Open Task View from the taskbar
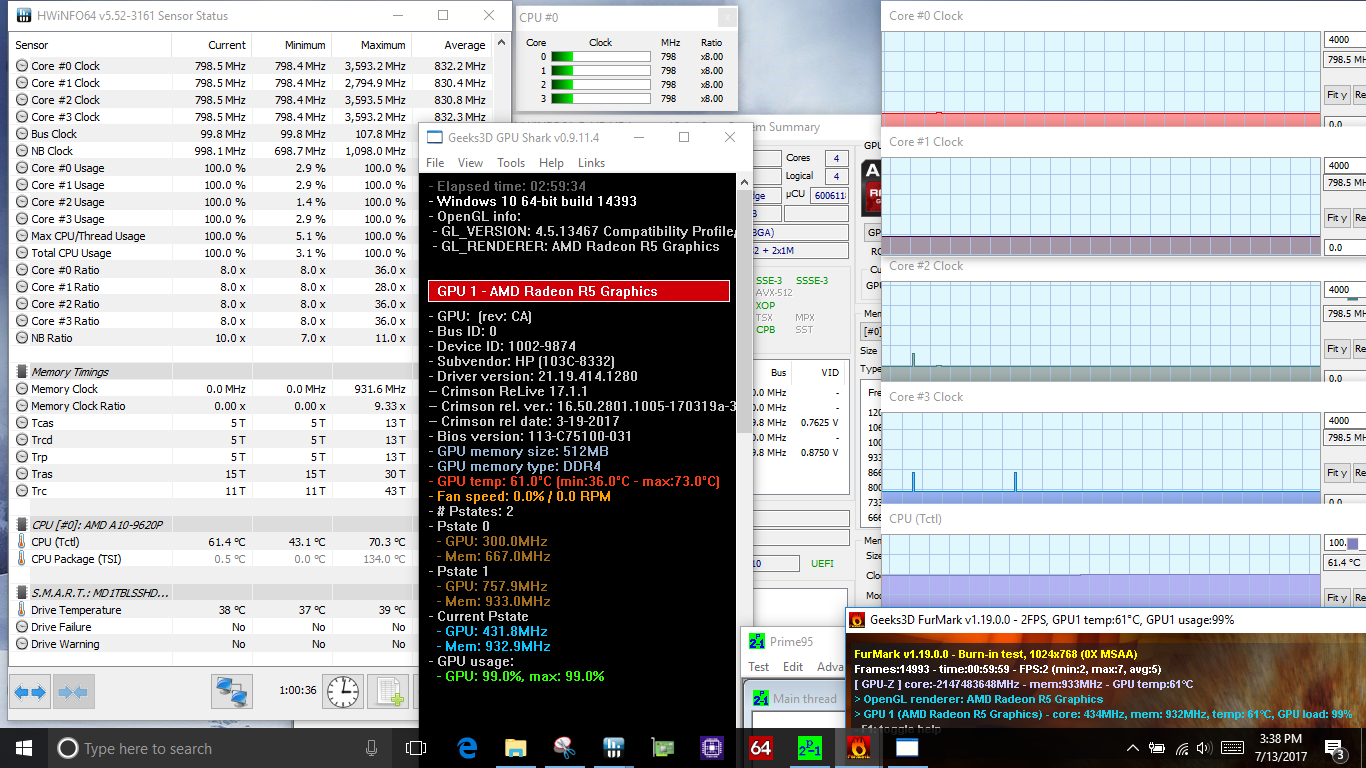Viewport: 1366px width, 768px height. coord(416,748)
